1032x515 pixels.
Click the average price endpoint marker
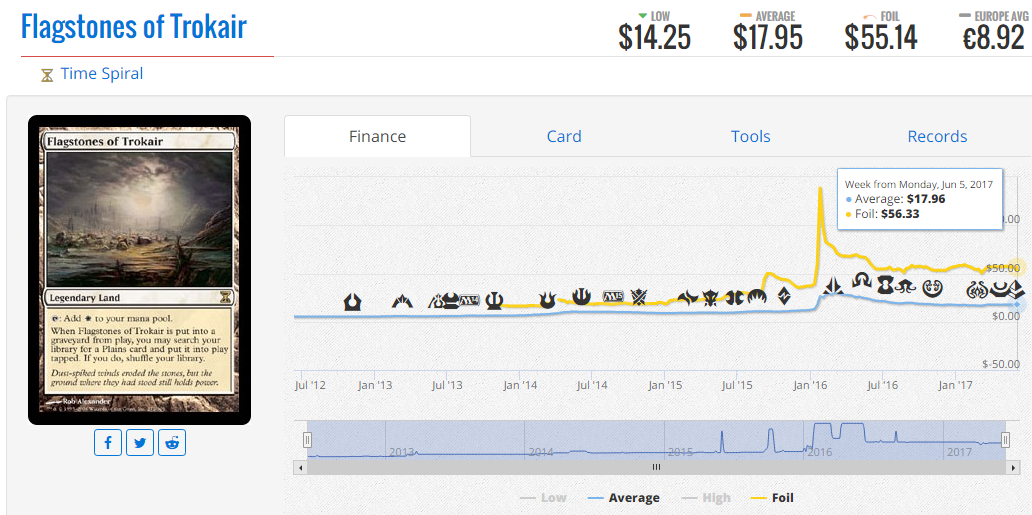coord(1017,304)
